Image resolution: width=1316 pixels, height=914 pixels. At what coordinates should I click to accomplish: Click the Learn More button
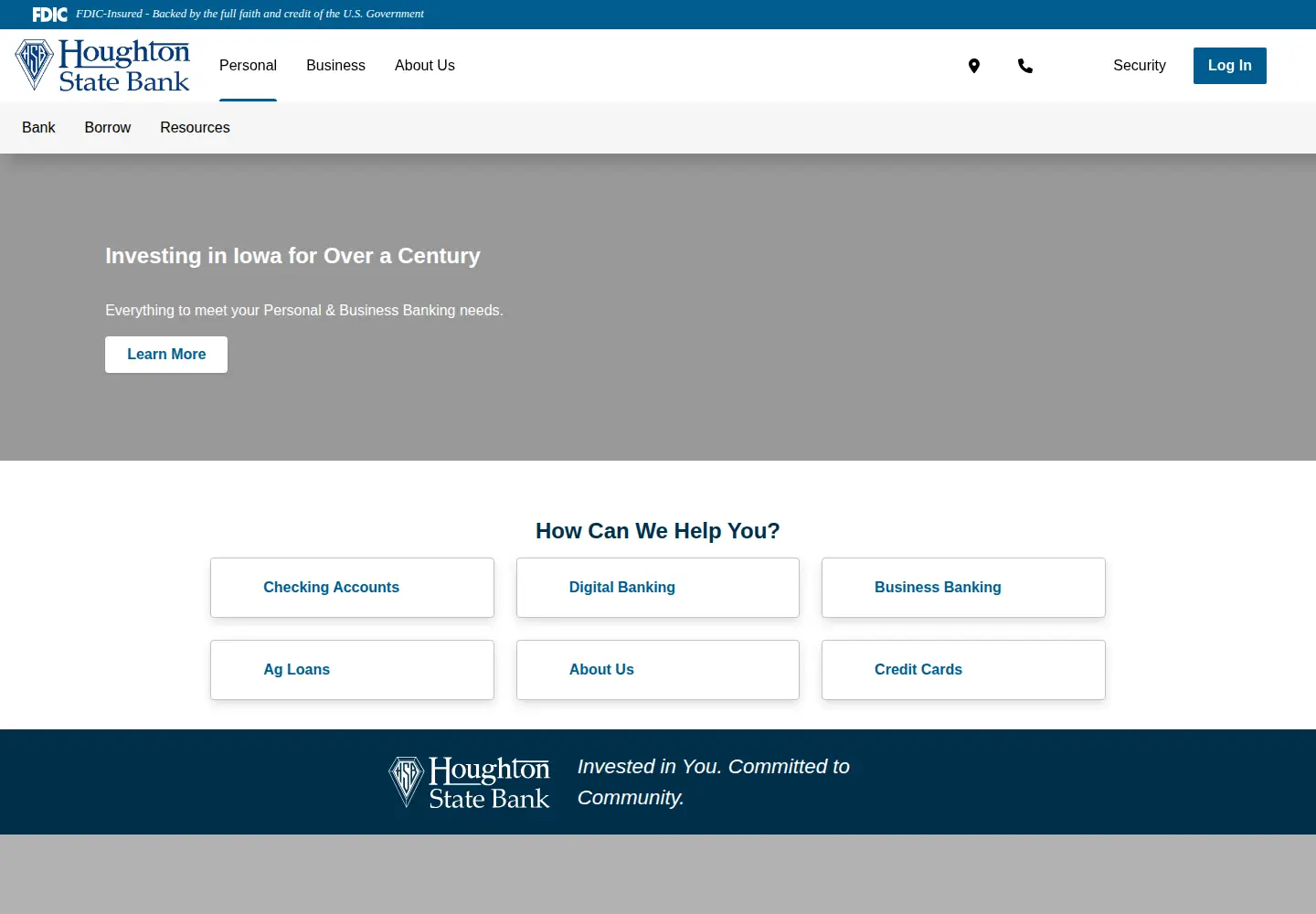166,355
